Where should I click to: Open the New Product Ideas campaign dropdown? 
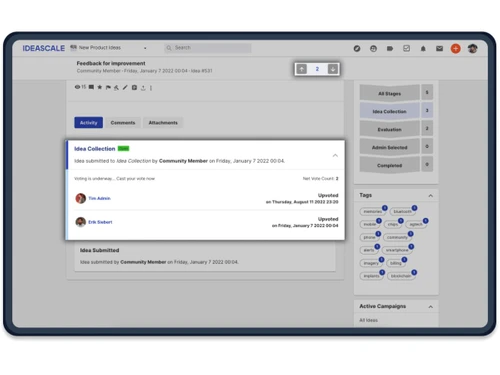pyautogui.click(x=108, y=48)
